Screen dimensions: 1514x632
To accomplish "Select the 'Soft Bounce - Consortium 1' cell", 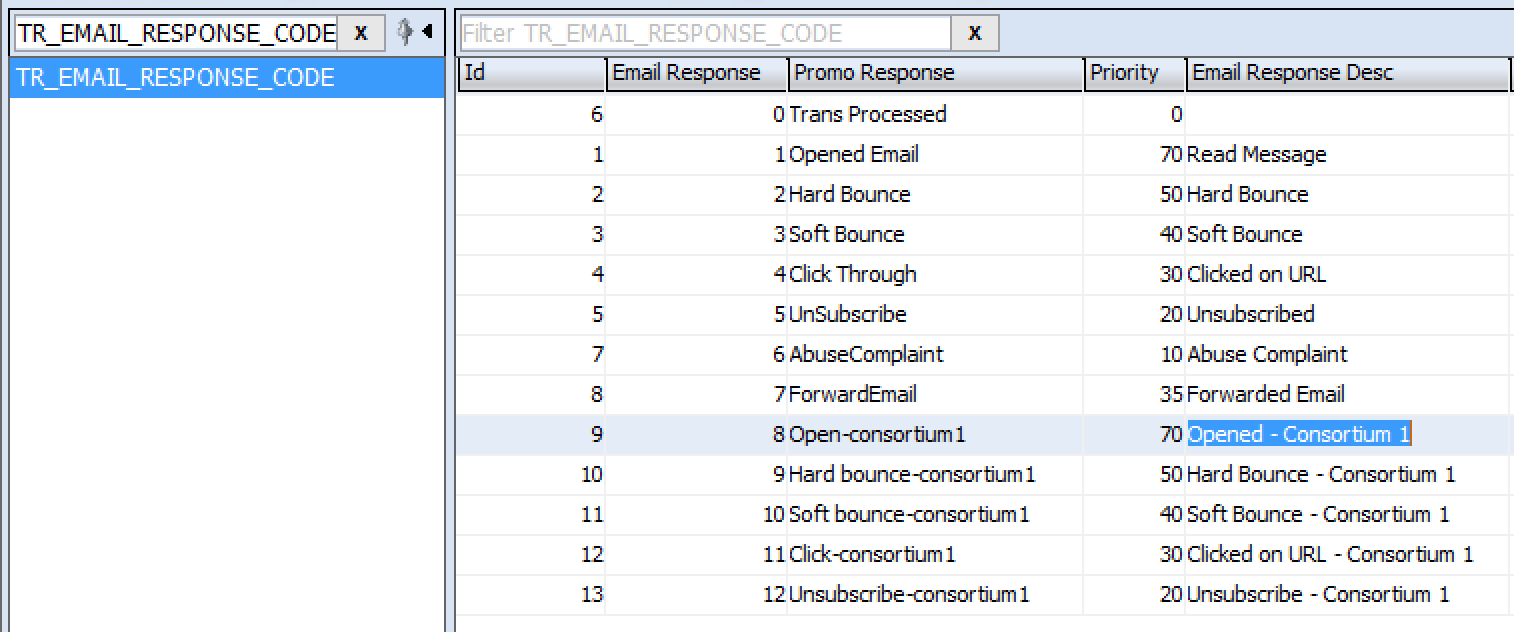I will (1347, 515).
